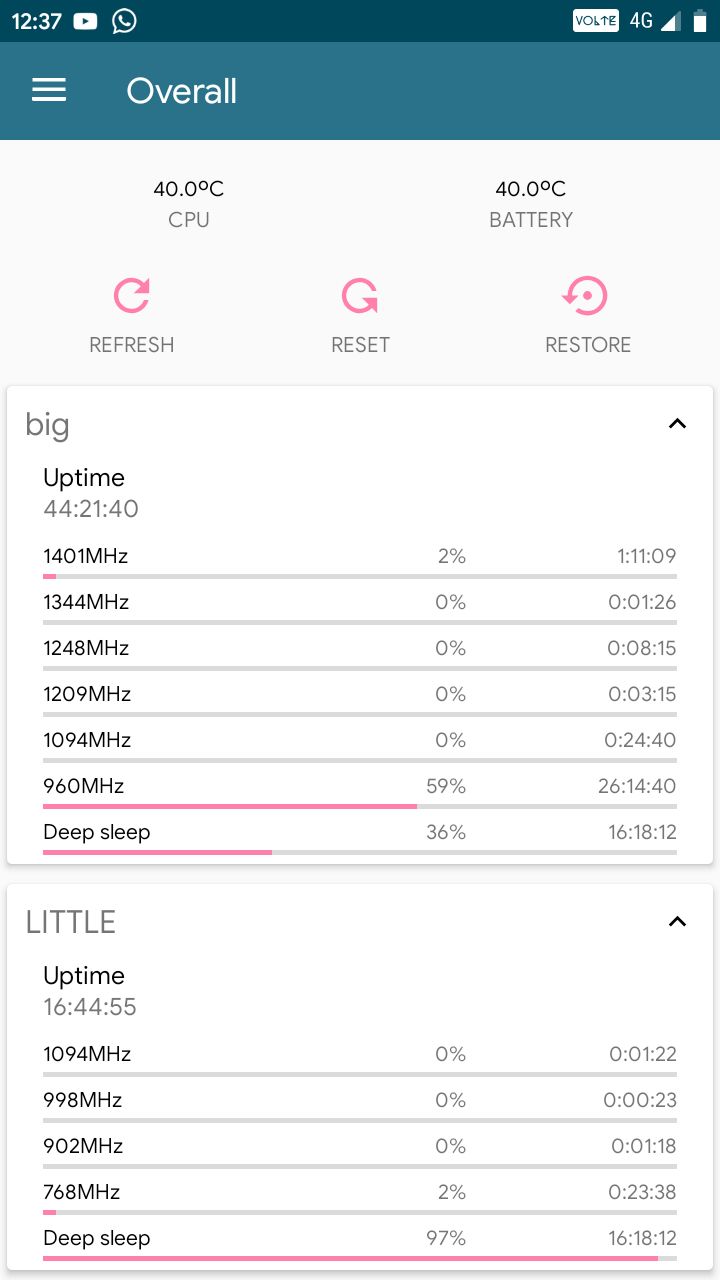This screenshot has width=720, height=1280.
Task: Tap the CPU temperature reading
Action: [x=189, y=189]
